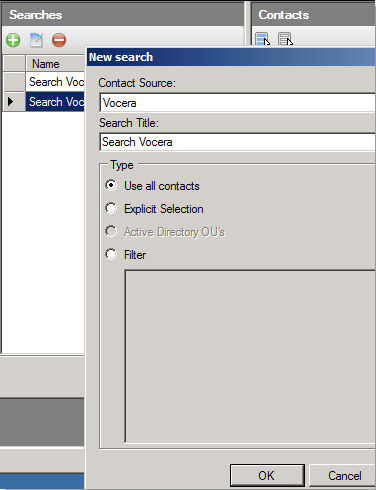This screenshot has width=376, height=490.
Task: Confirm the new search with OK
Action: click(267, 476)
